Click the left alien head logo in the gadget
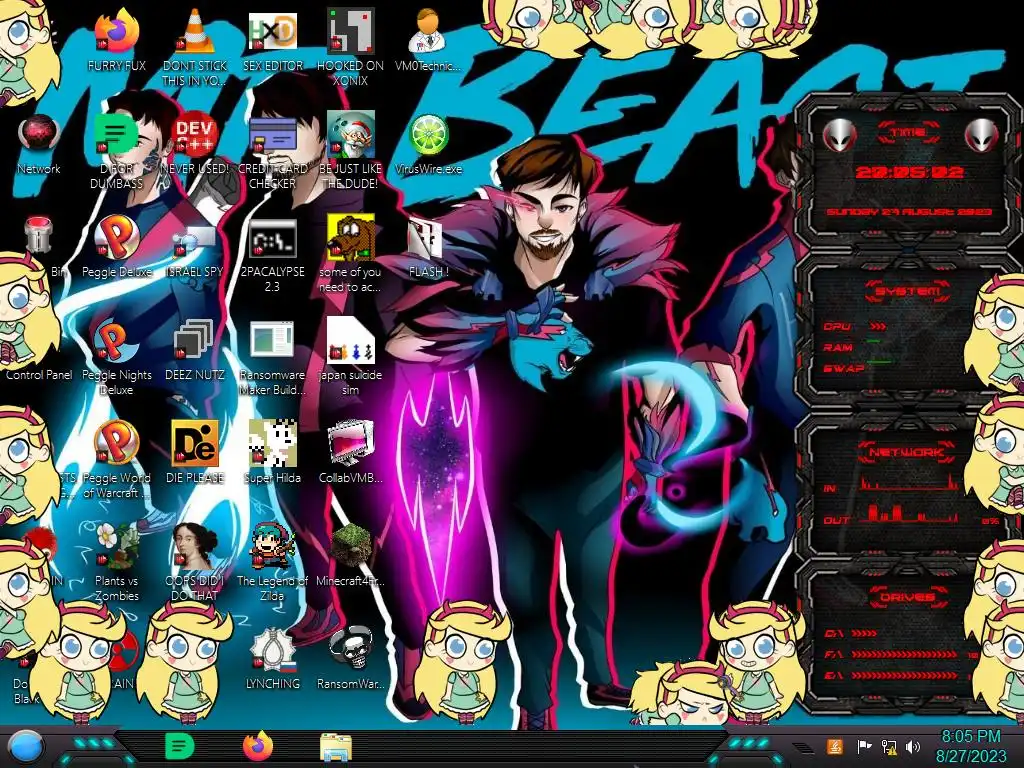Viewport: 1024px width, 768px height. [839, 135]
